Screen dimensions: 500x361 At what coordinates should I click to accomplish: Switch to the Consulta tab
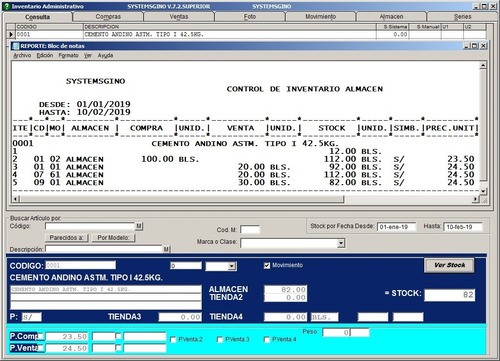37,17
